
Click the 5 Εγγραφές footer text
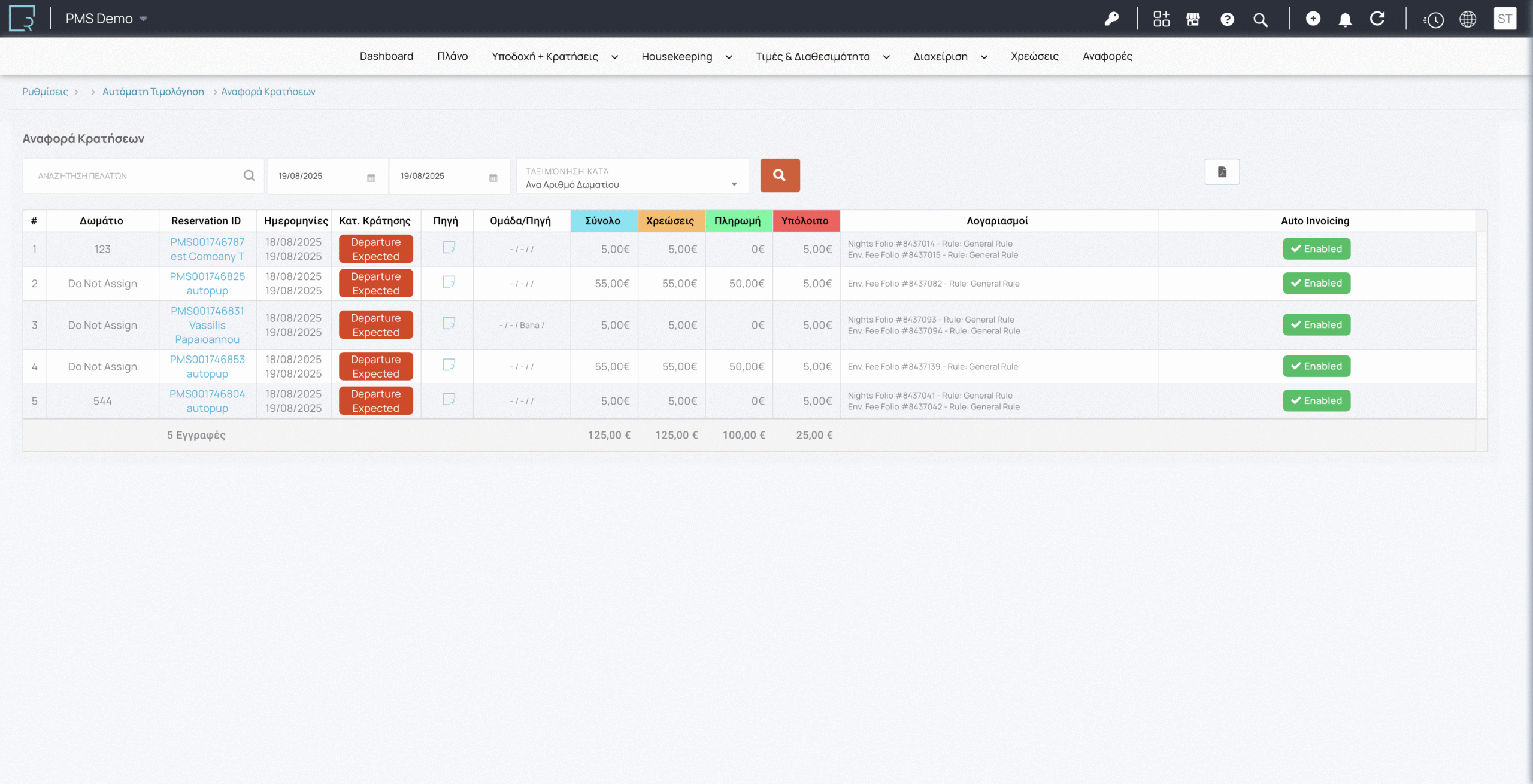pyautogui.click(x=196, y=435)
